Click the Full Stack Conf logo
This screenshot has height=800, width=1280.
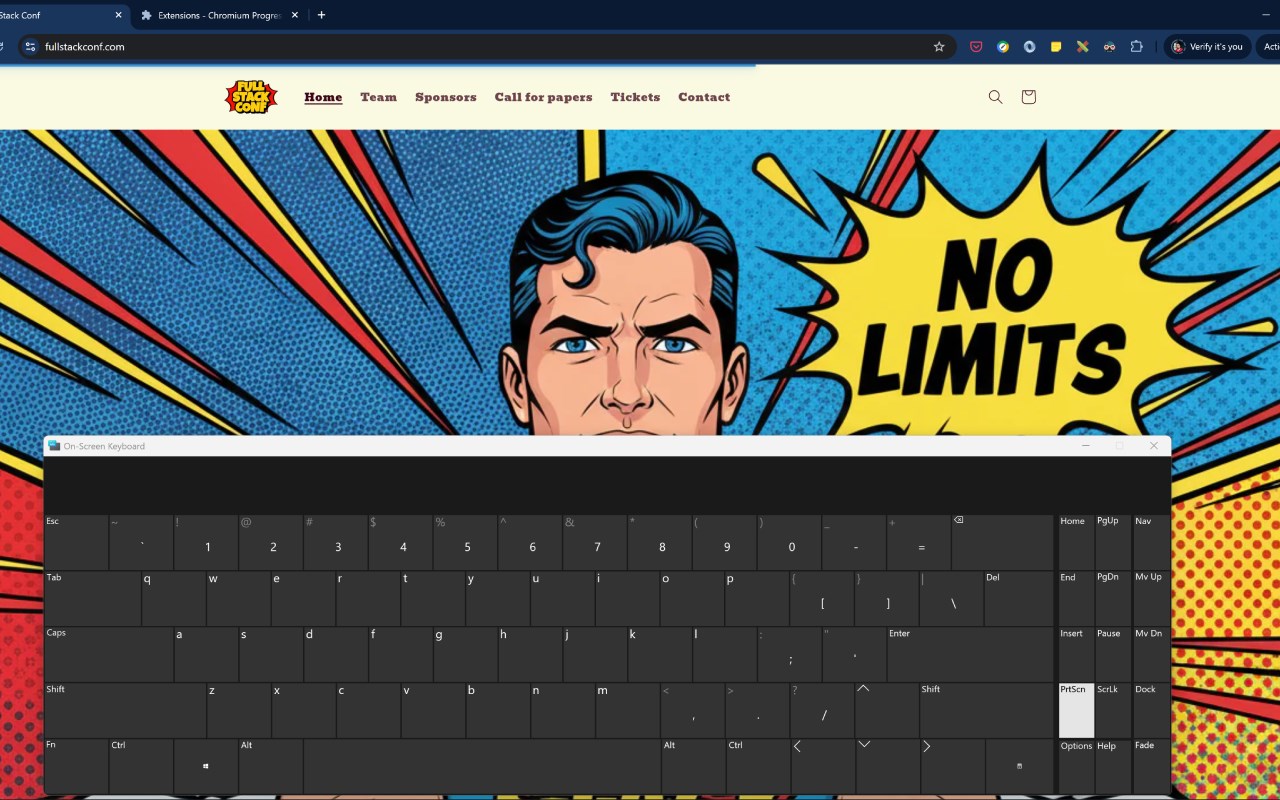click(x=251, y=97)
